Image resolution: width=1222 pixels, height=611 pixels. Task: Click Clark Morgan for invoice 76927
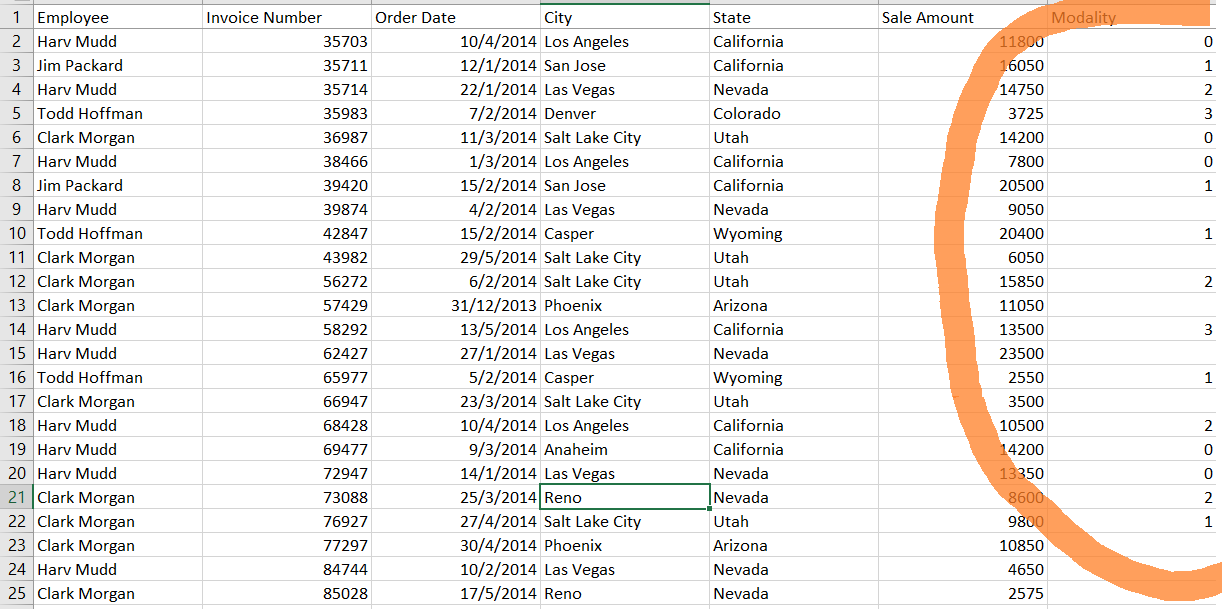pyautogui.click(x=118, y=521)
